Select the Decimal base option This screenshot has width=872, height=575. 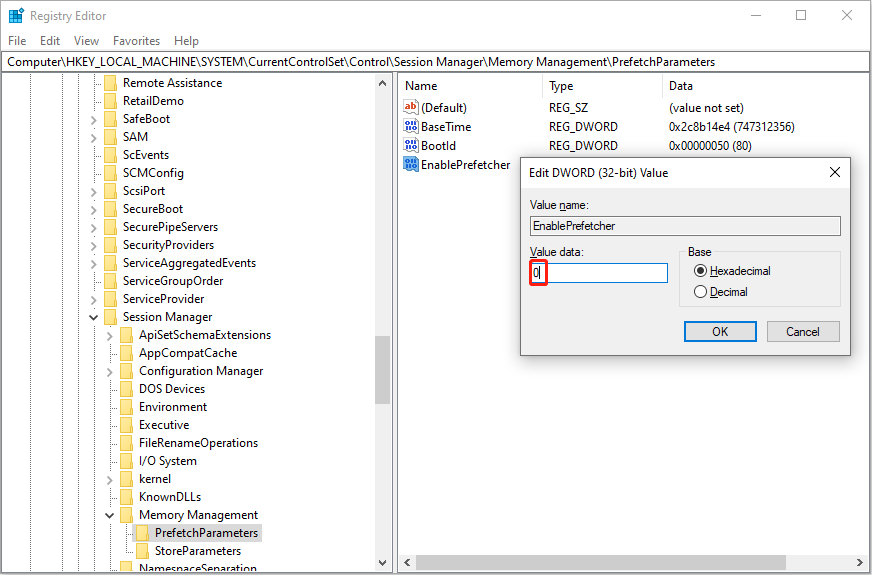tap(701, 292)
